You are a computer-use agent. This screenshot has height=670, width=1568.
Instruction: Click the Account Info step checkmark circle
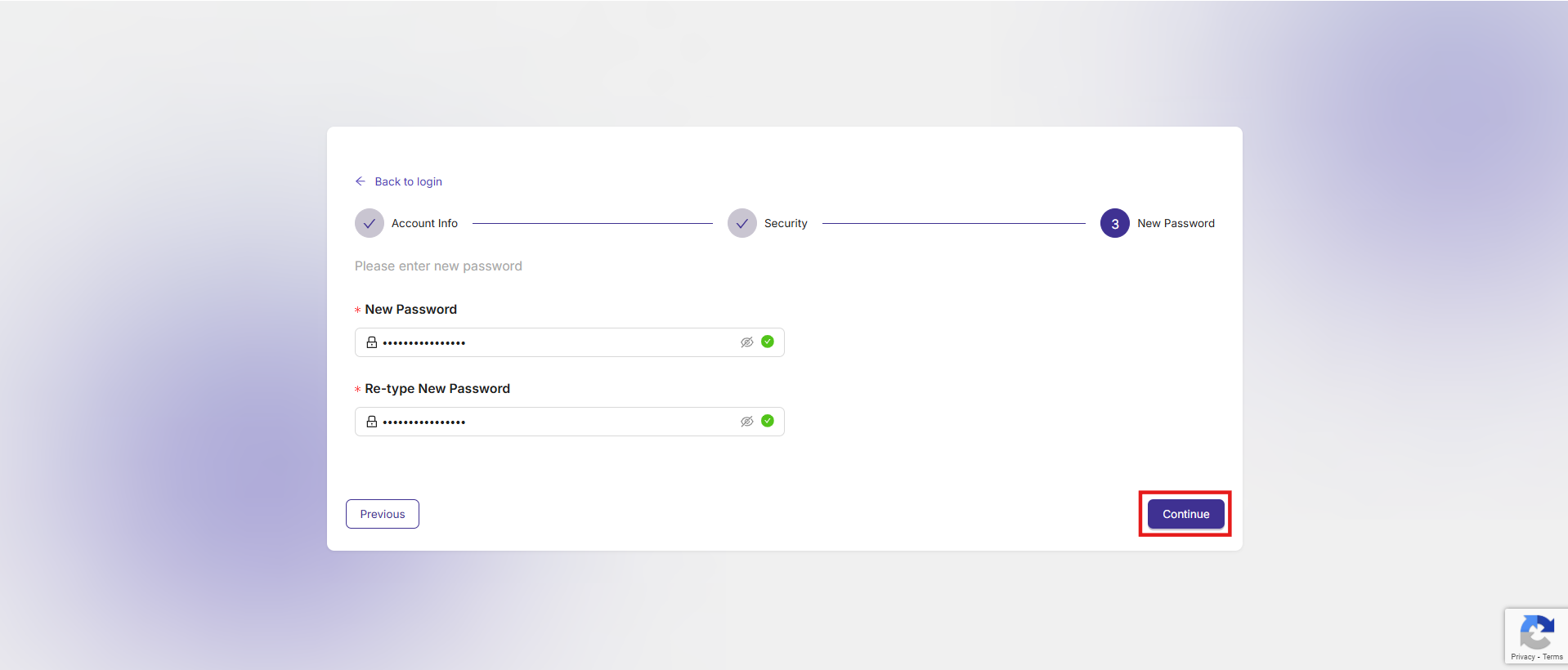[370, 223]
